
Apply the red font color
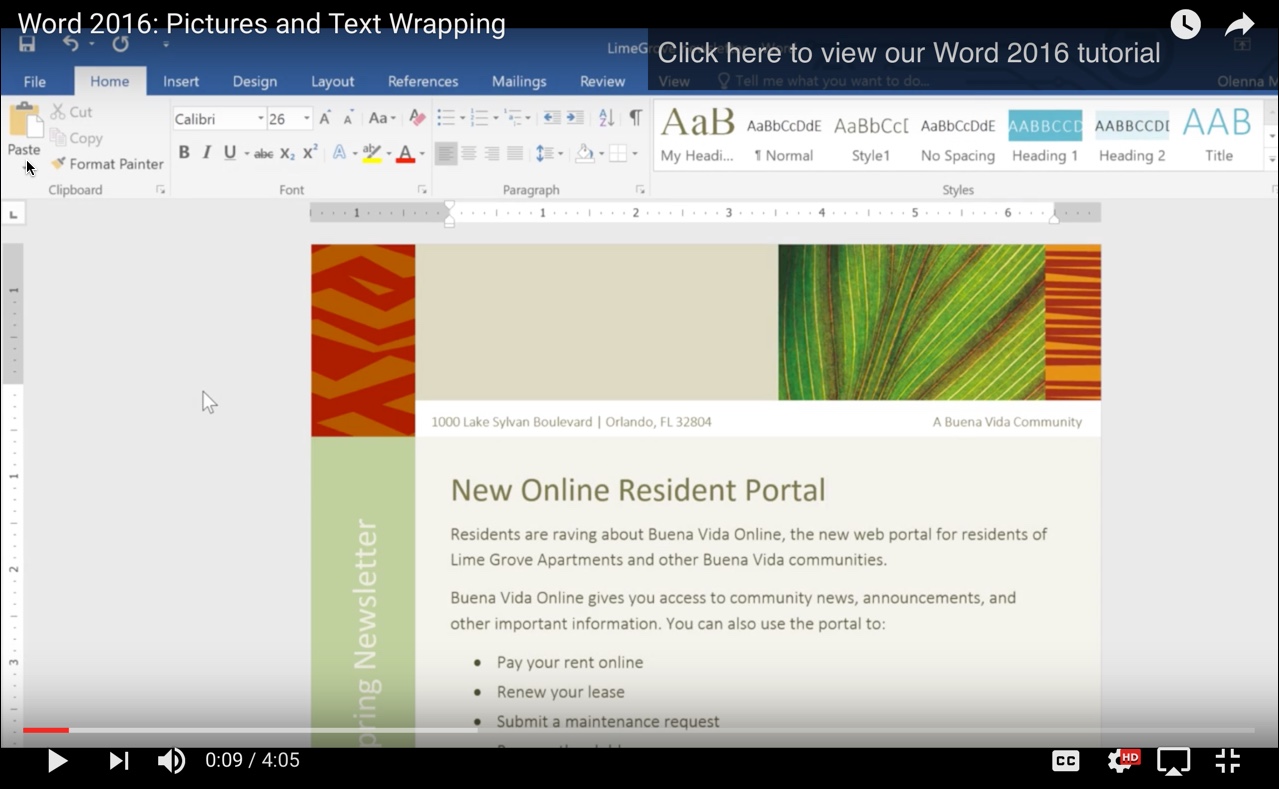click(x=405, y=153)
